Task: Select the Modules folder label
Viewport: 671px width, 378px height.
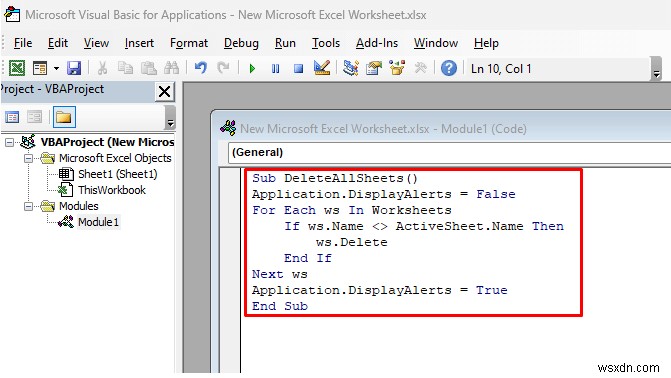Action: point(78,206)
